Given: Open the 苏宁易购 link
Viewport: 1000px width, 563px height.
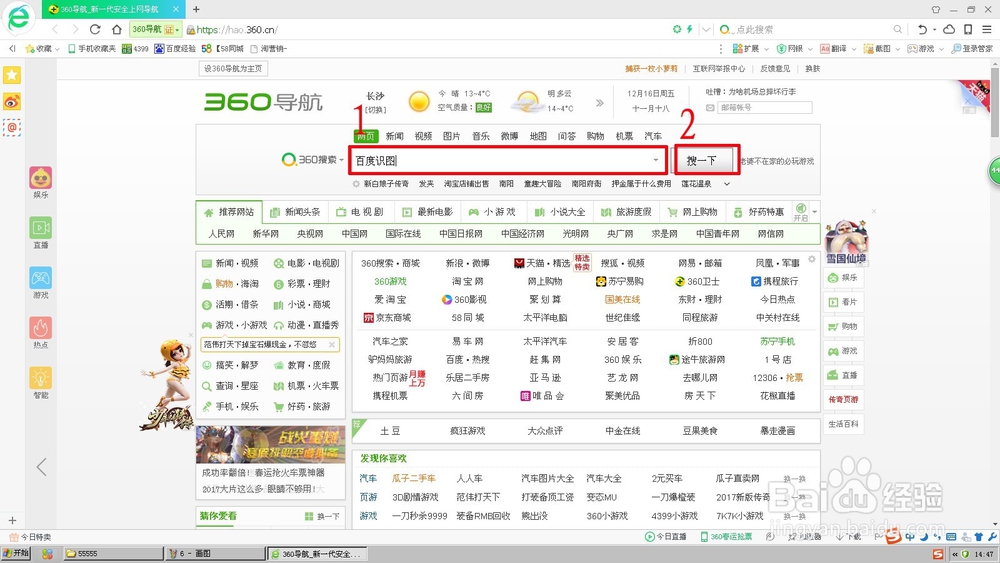Looking at the screenshot, I should coord(619,281).
